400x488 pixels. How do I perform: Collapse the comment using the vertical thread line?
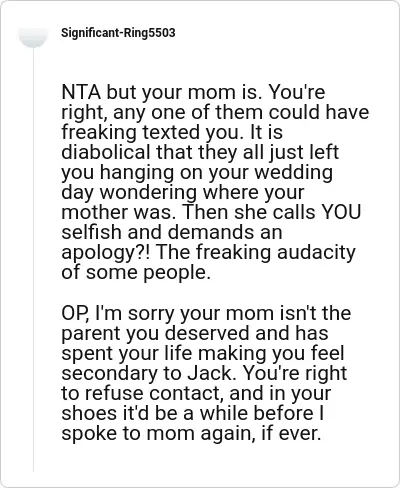(x=33, y=260)
